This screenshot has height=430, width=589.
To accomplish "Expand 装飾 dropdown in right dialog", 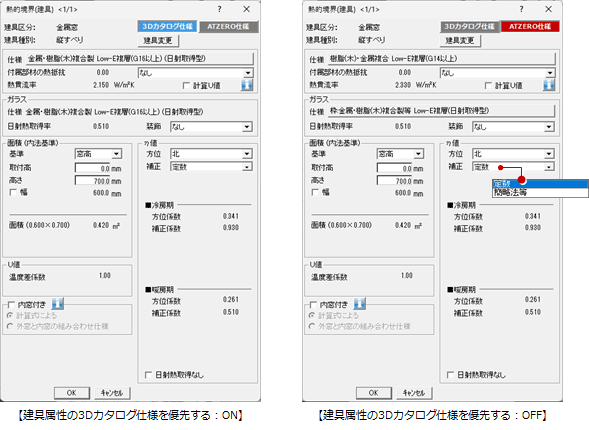I will pos(513,127).
